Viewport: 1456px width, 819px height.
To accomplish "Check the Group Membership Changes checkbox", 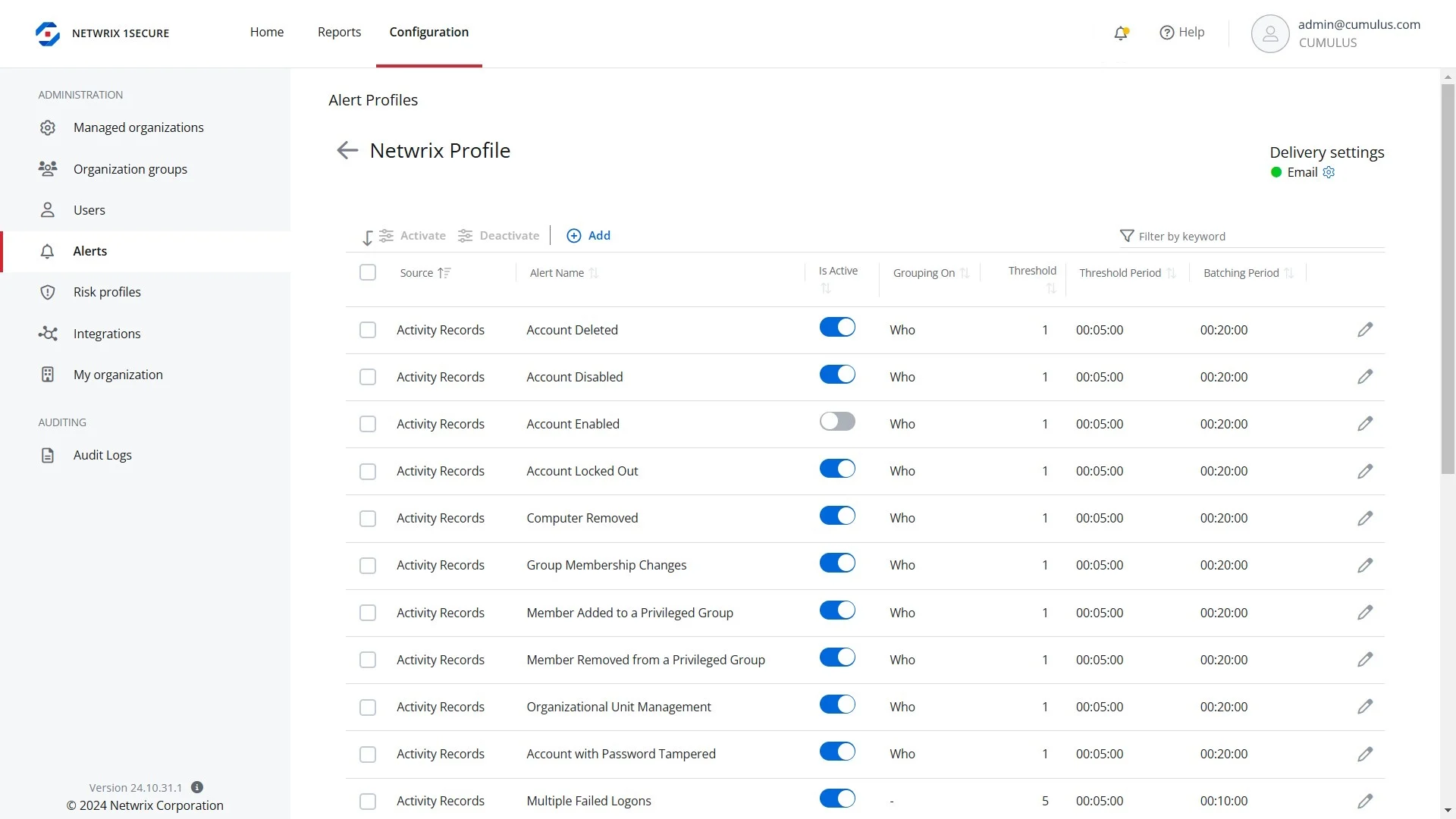I will (x=368, y=565).
